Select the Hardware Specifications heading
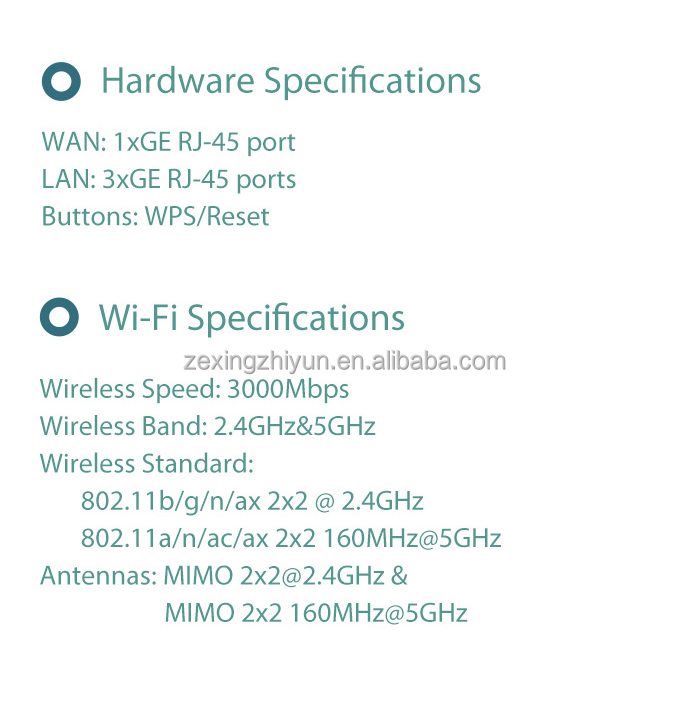688x723 pixels. coord(291,82)
